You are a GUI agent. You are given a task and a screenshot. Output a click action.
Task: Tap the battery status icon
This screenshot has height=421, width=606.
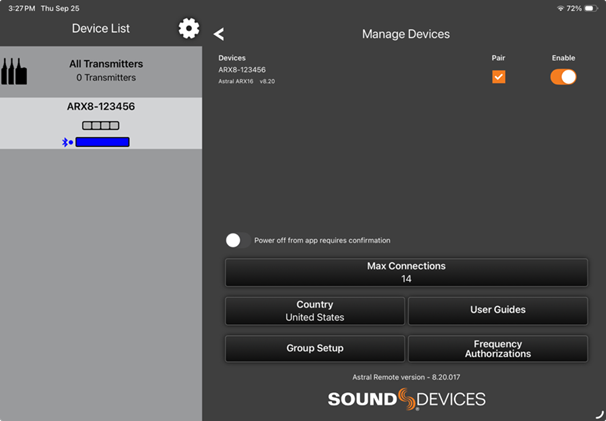coord(591,9)
